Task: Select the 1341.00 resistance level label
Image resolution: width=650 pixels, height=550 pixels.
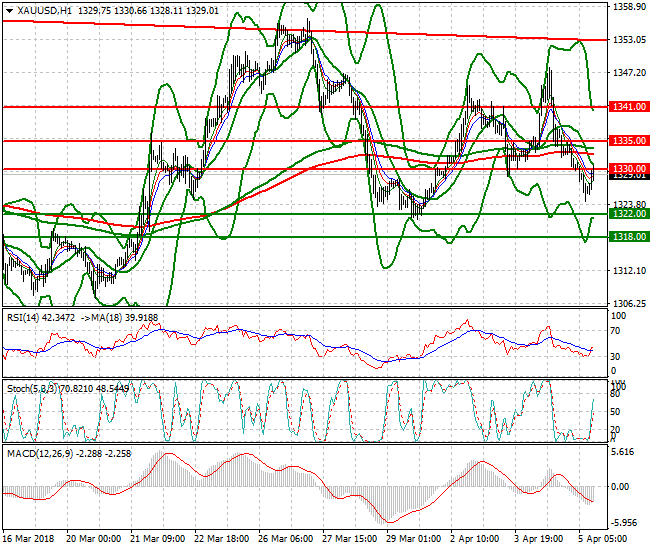Action: [625, 106]
